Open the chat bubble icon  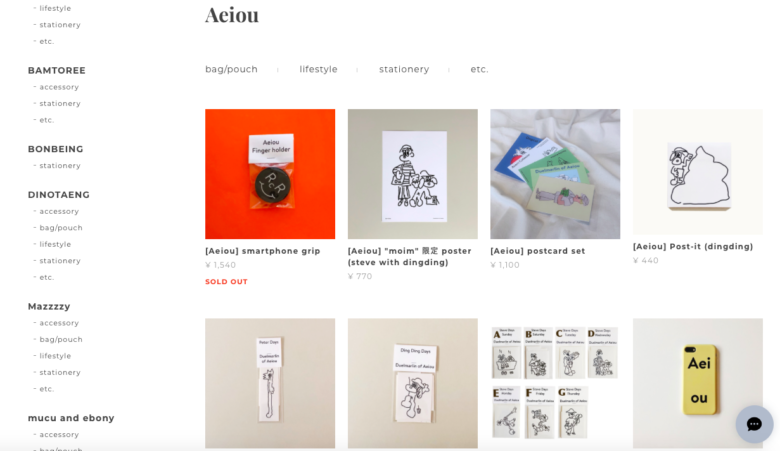(x=754, y=424)
